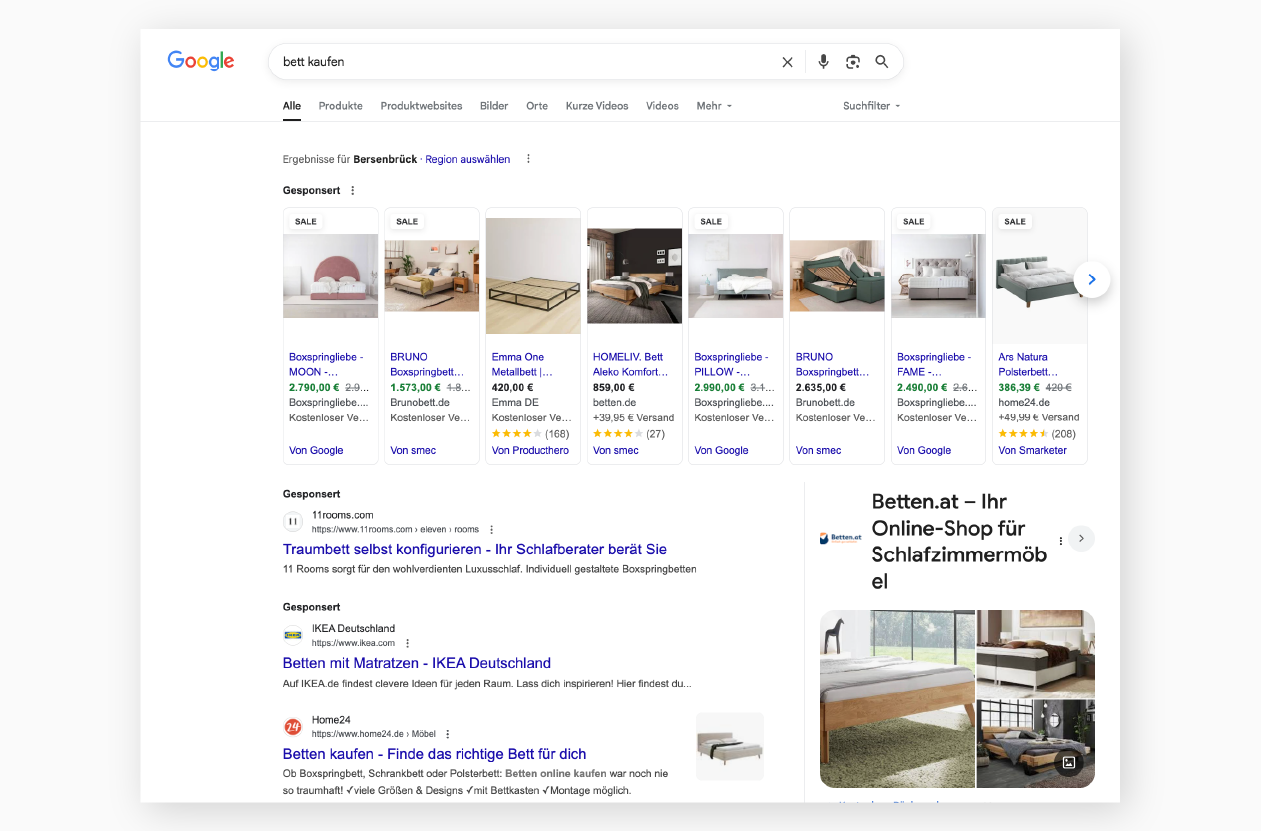The image size is (1261, 831).
Task: Click the image gallery icon on Betten.at photos
Action: pos(1068,762)
